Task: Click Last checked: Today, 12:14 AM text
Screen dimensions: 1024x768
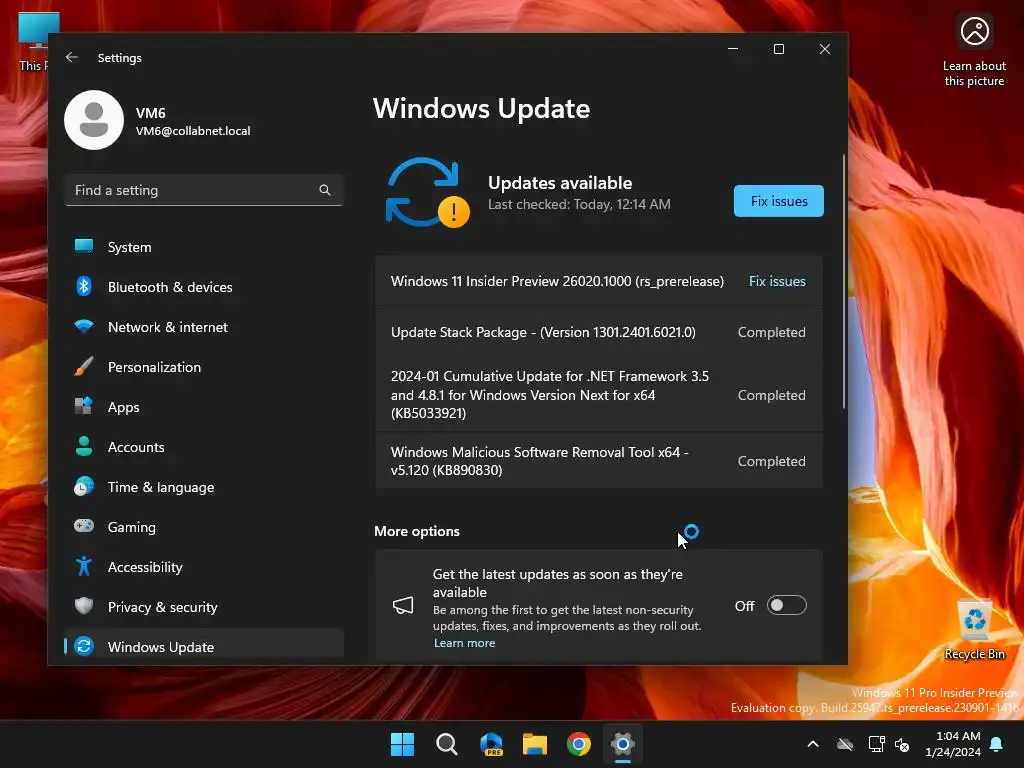Action: (579, 204)
